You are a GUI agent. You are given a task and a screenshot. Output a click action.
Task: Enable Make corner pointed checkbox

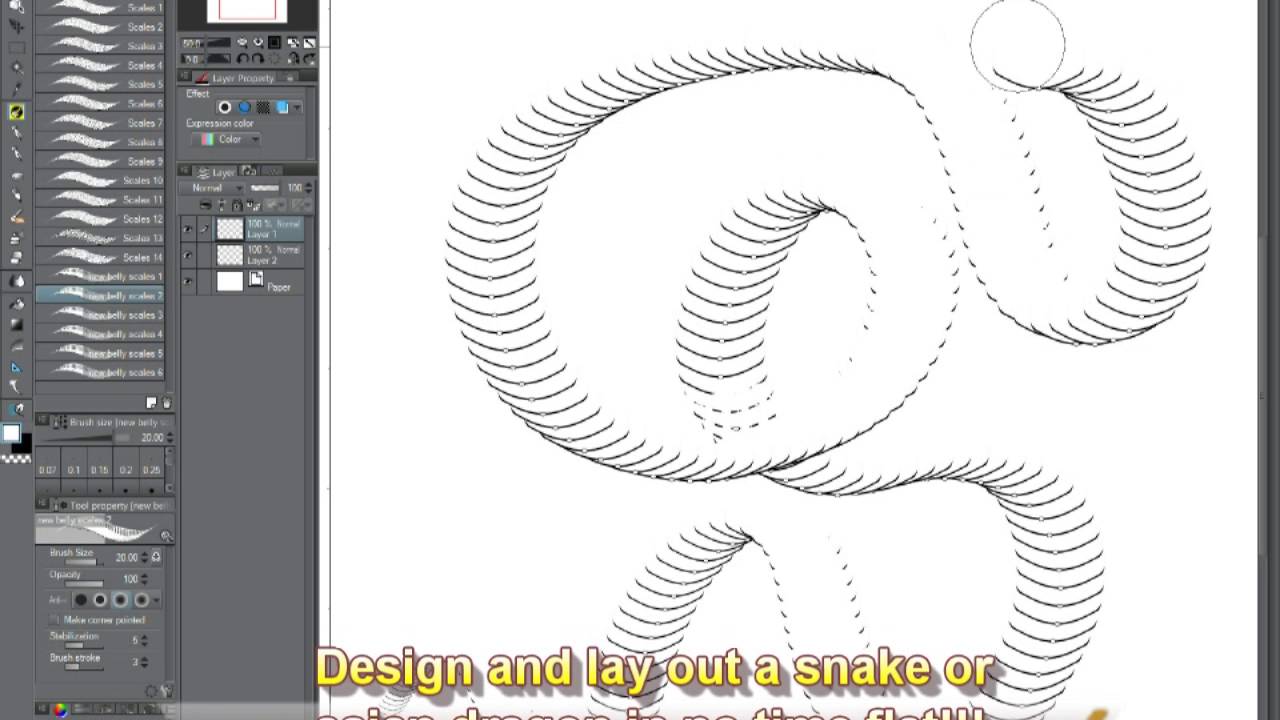click(55, 620)
